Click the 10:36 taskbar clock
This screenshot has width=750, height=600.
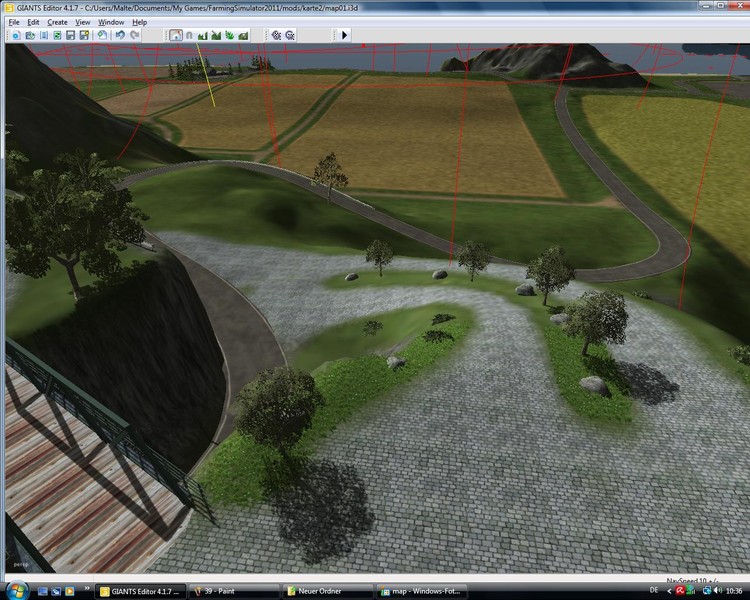(x=734, y=591)
